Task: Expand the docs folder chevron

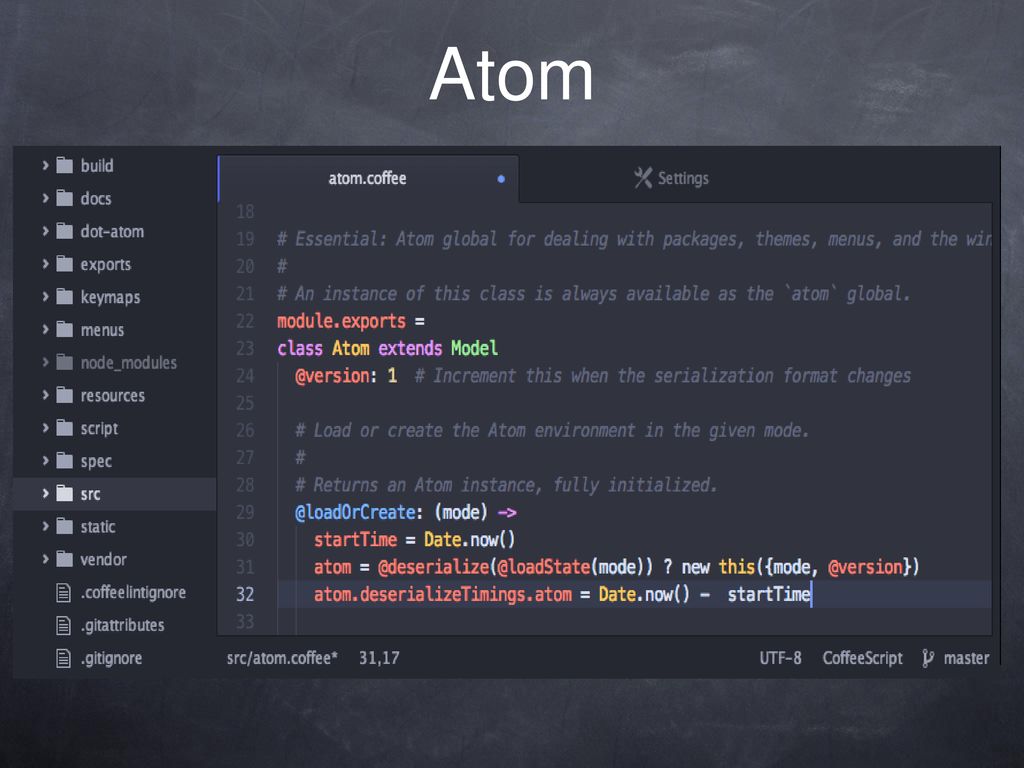Action: tap(45, 198)
